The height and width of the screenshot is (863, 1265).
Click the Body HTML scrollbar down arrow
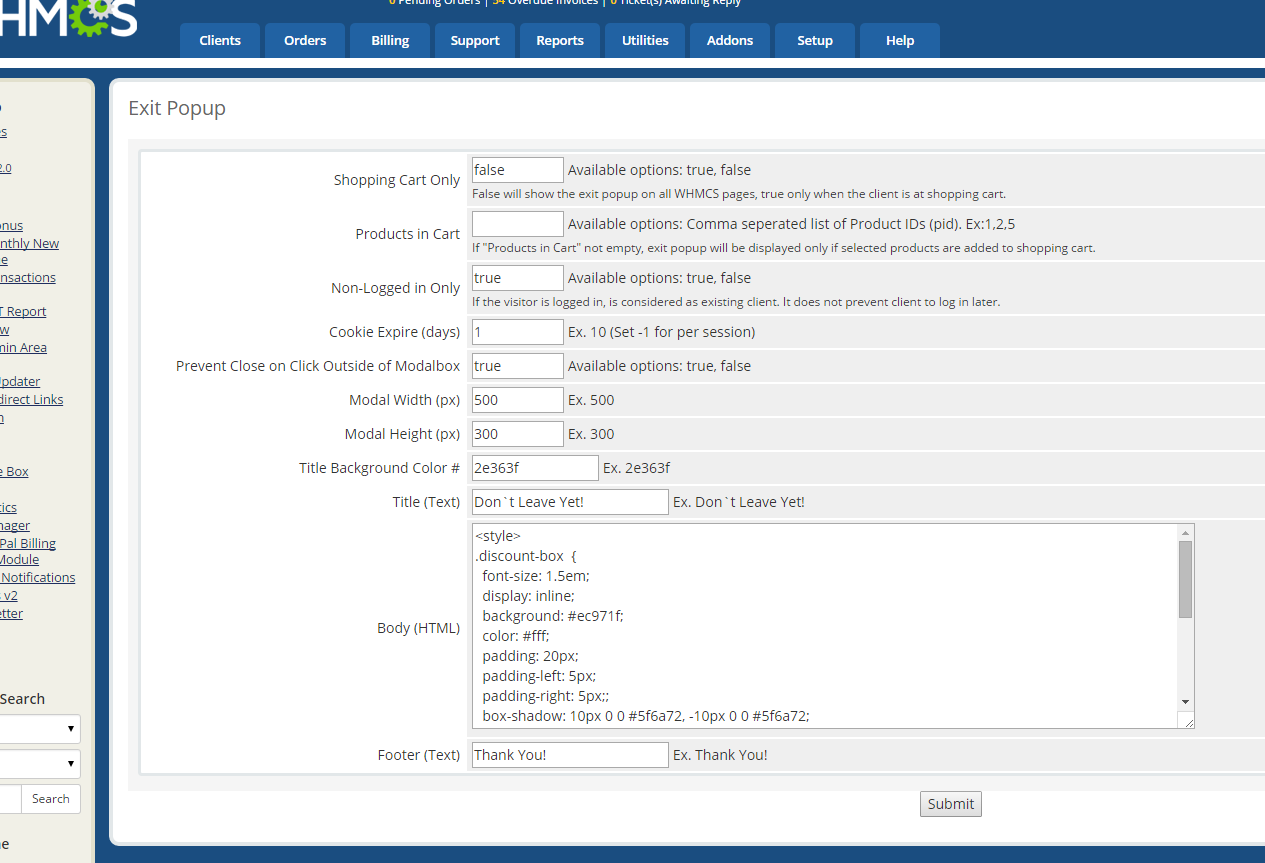pos(1185,702)
